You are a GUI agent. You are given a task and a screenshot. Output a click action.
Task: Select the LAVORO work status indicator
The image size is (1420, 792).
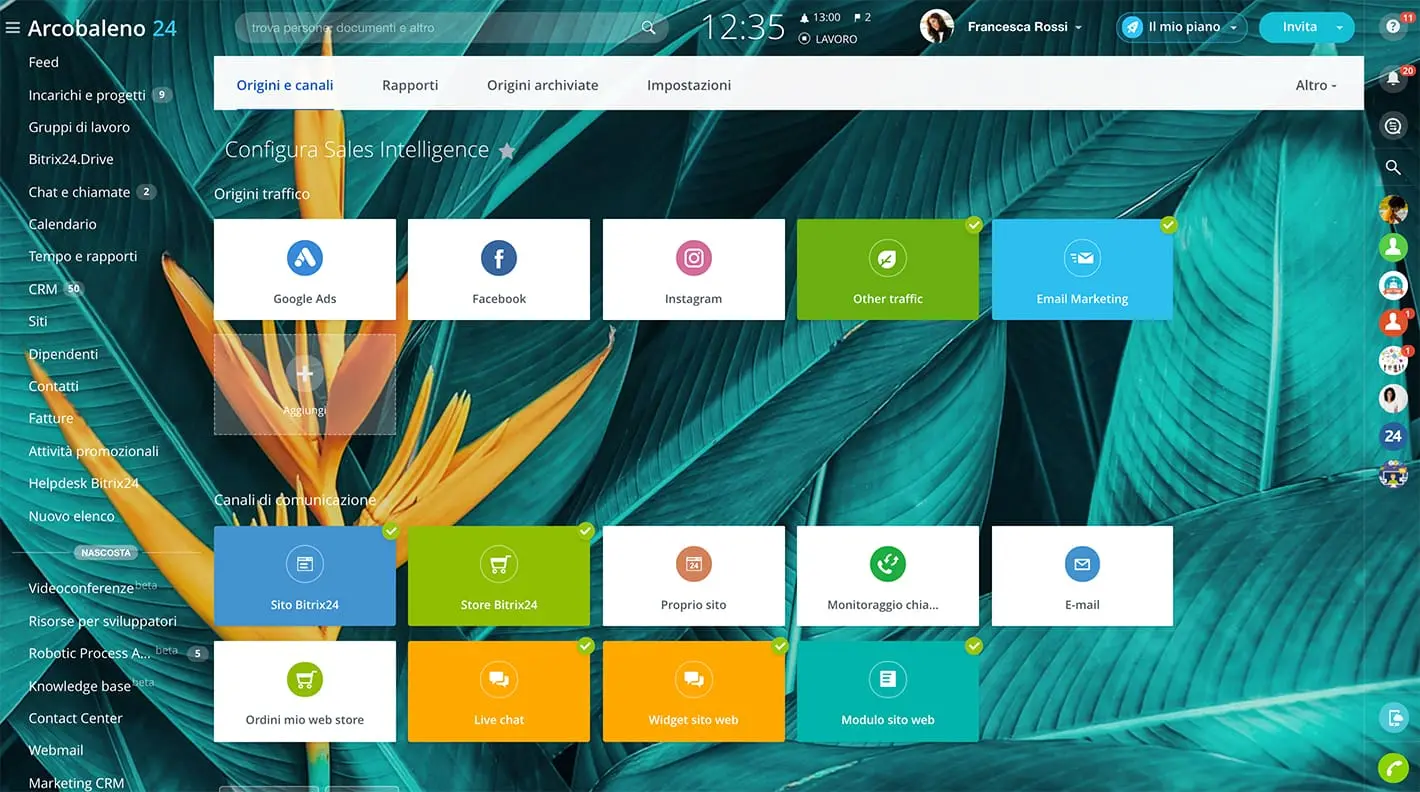tap(828, 39)
